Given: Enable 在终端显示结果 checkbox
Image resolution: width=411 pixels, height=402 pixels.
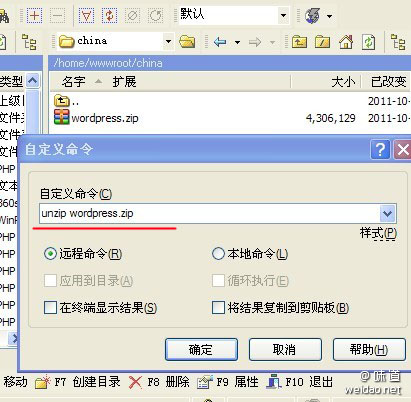Looking at the screenshot, I should pos(50,307).
